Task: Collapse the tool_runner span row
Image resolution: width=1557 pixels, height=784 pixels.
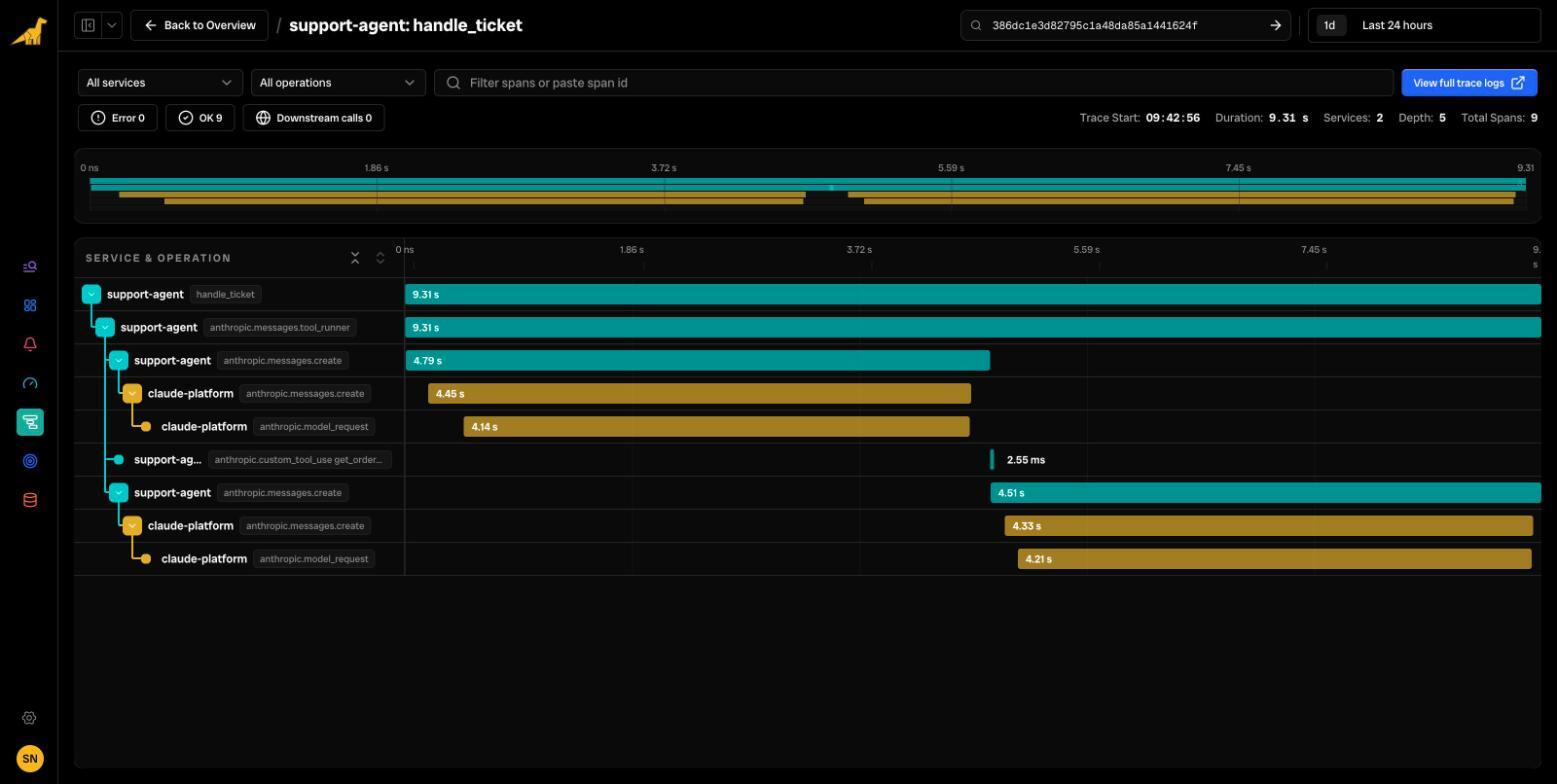Action: click(105, 327)
